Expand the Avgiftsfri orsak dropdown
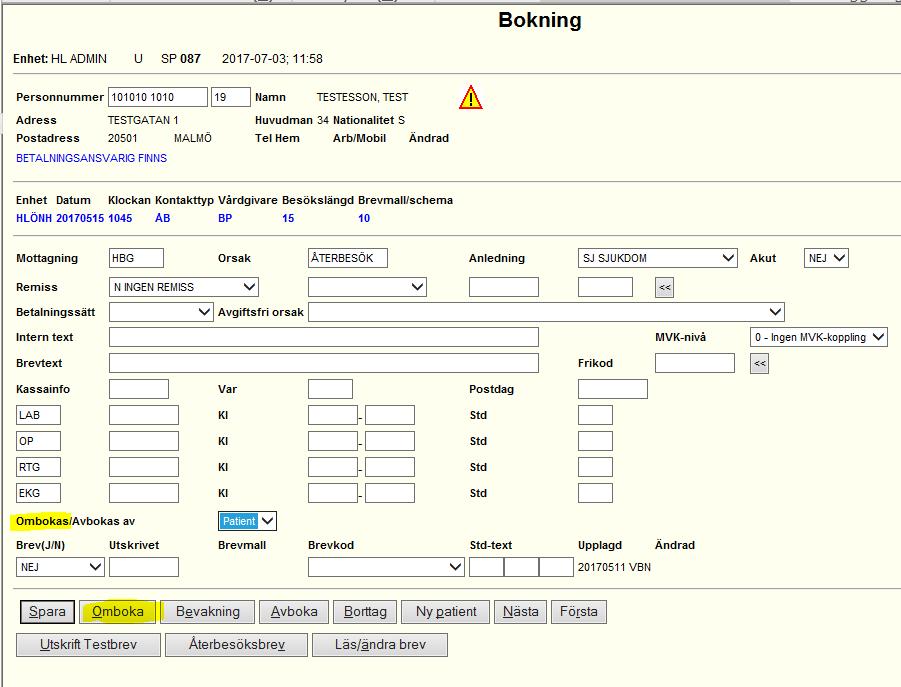Image resolution: width=901 pixels, height=687 pixels. [546, 312]
